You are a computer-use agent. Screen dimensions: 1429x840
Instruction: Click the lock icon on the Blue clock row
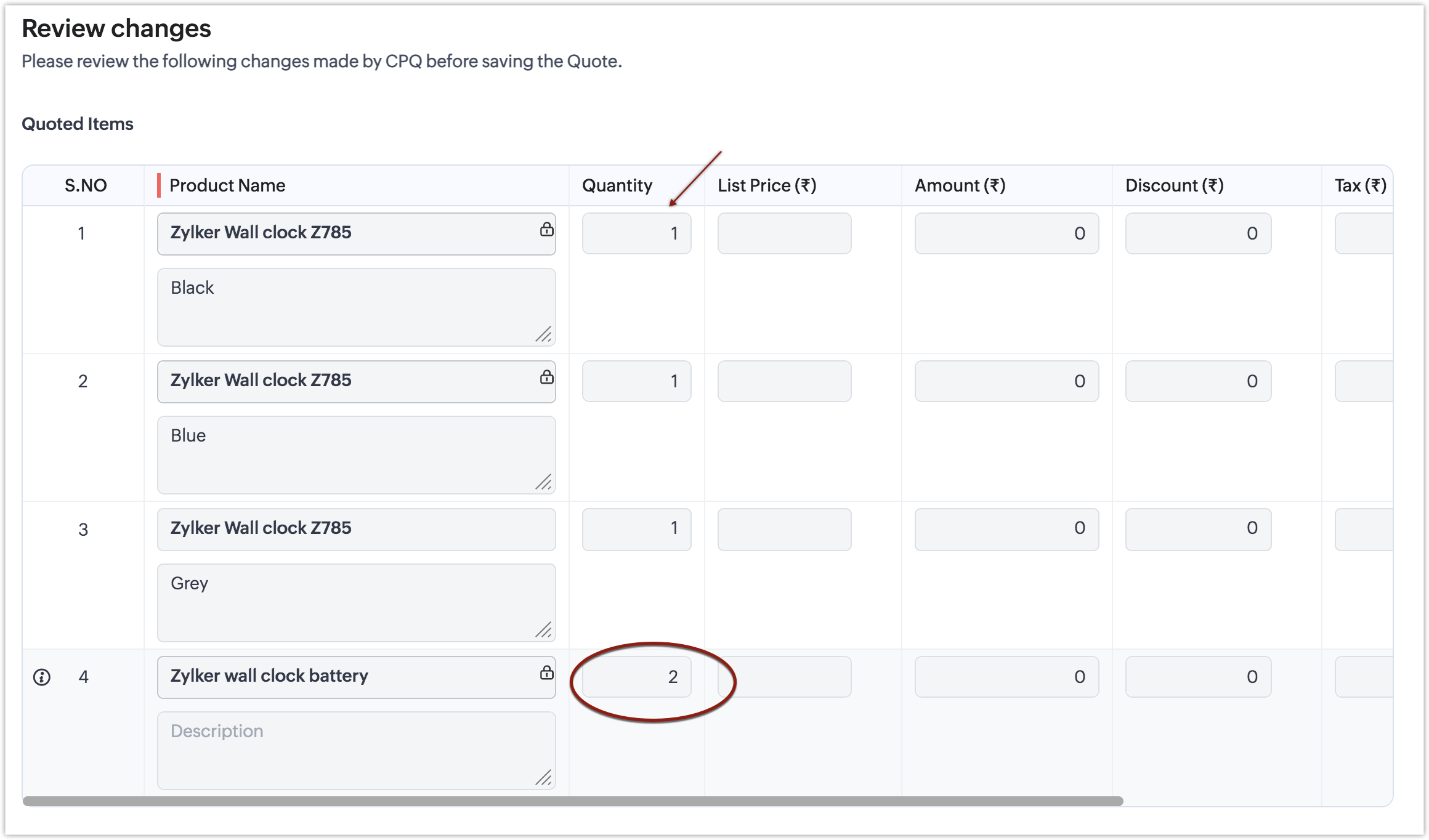pos(546,378)
